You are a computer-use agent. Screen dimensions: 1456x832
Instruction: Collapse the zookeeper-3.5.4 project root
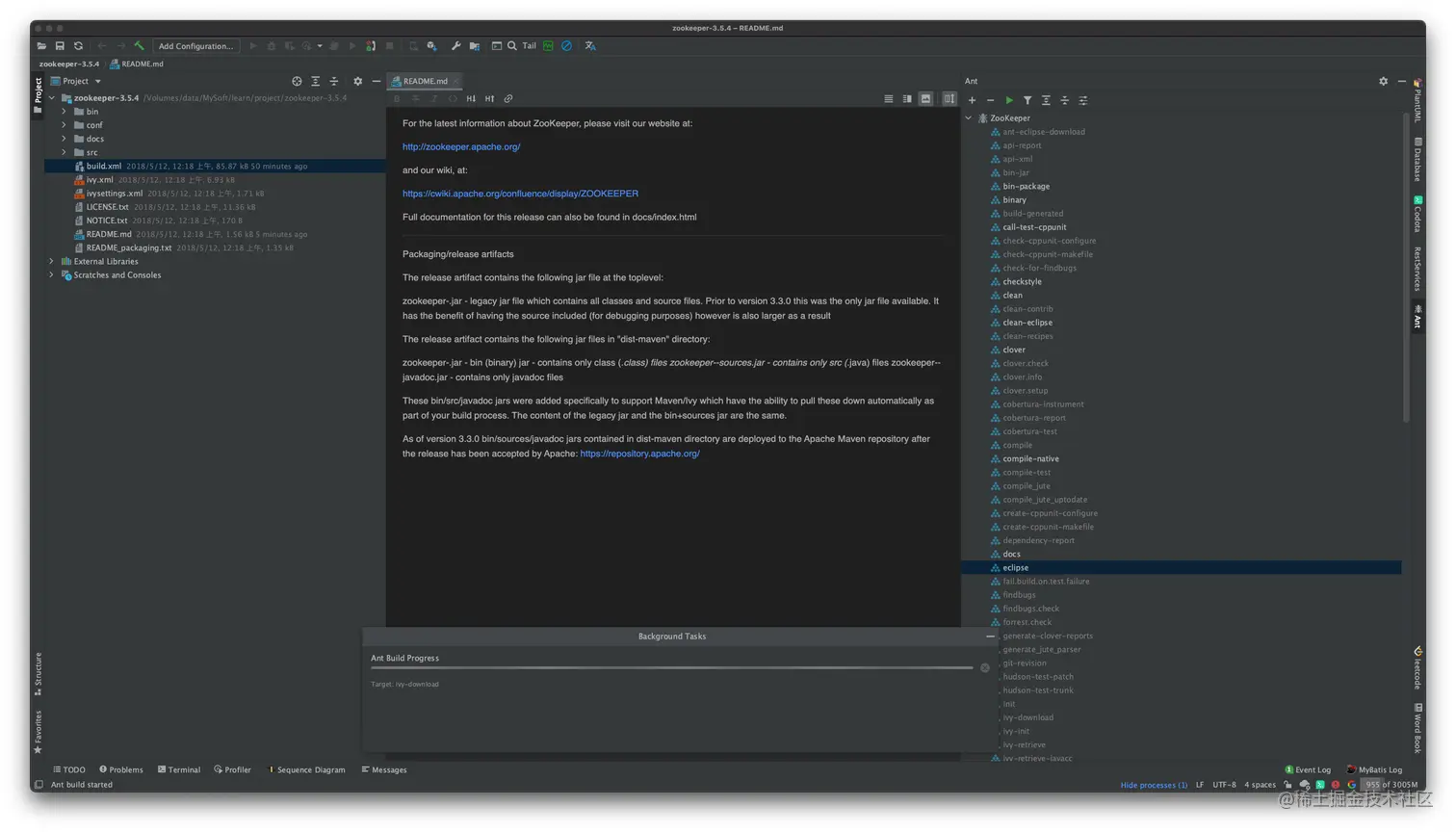click(52, 98)
